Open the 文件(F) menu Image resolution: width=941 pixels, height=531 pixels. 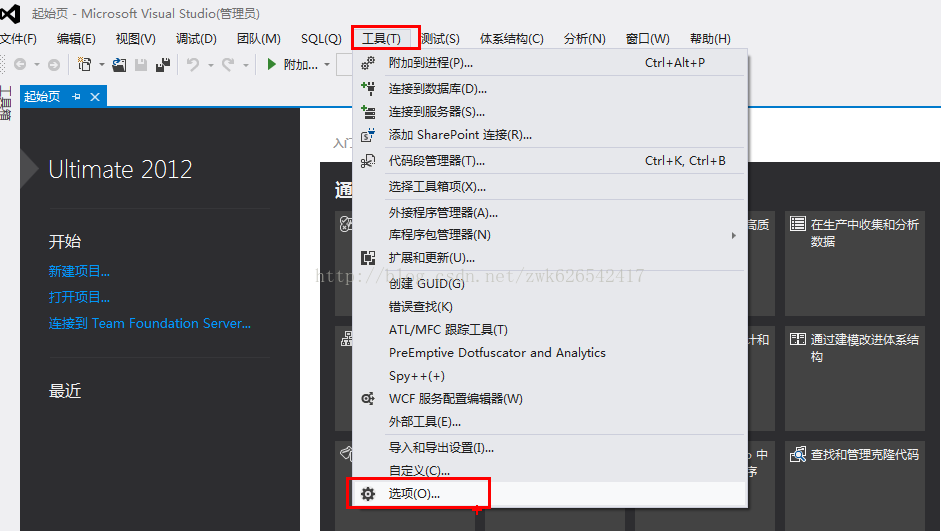click(x=18, y=39)
